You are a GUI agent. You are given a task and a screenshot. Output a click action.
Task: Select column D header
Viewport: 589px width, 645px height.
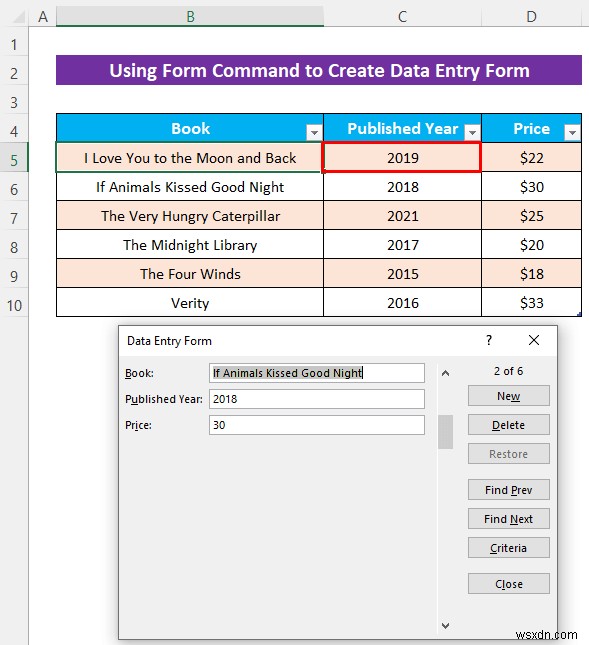531,16
